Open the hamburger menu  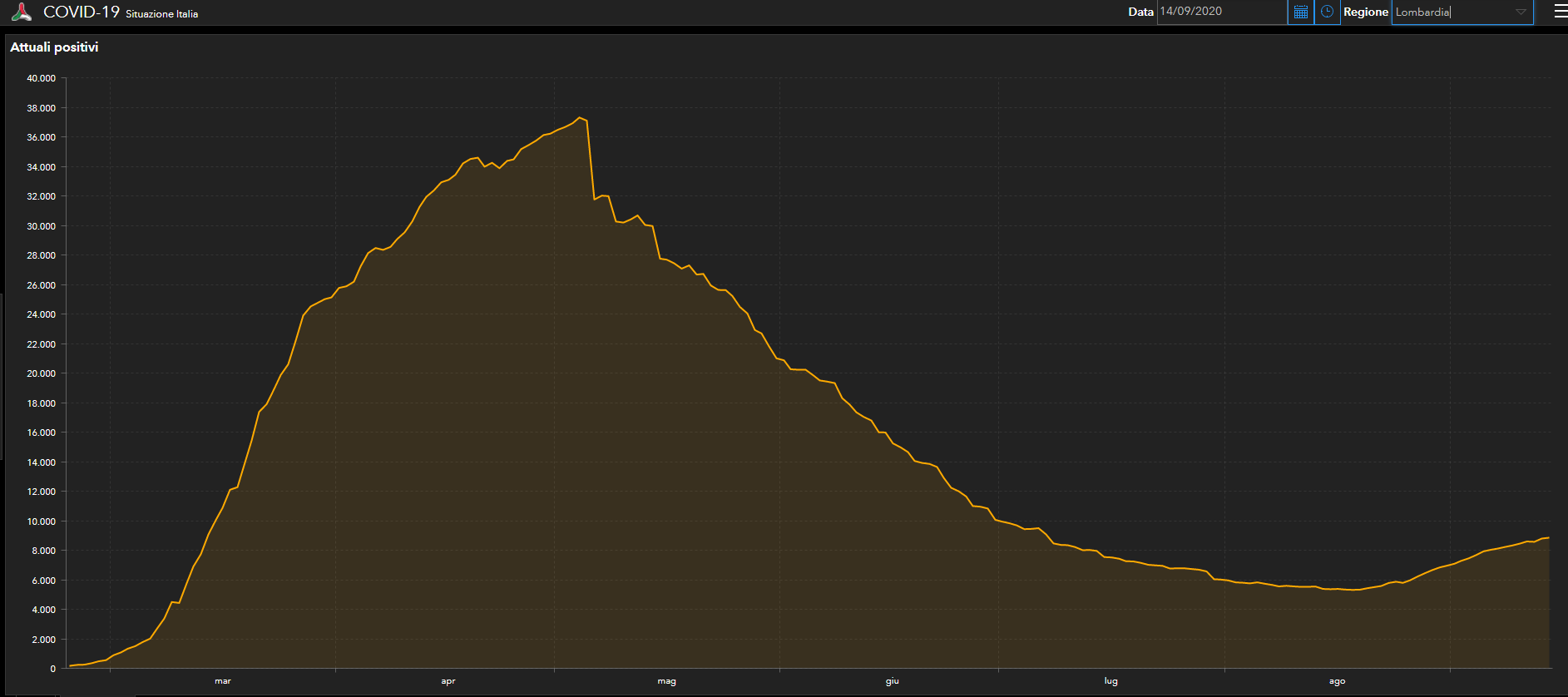(x=1560, y=12)
